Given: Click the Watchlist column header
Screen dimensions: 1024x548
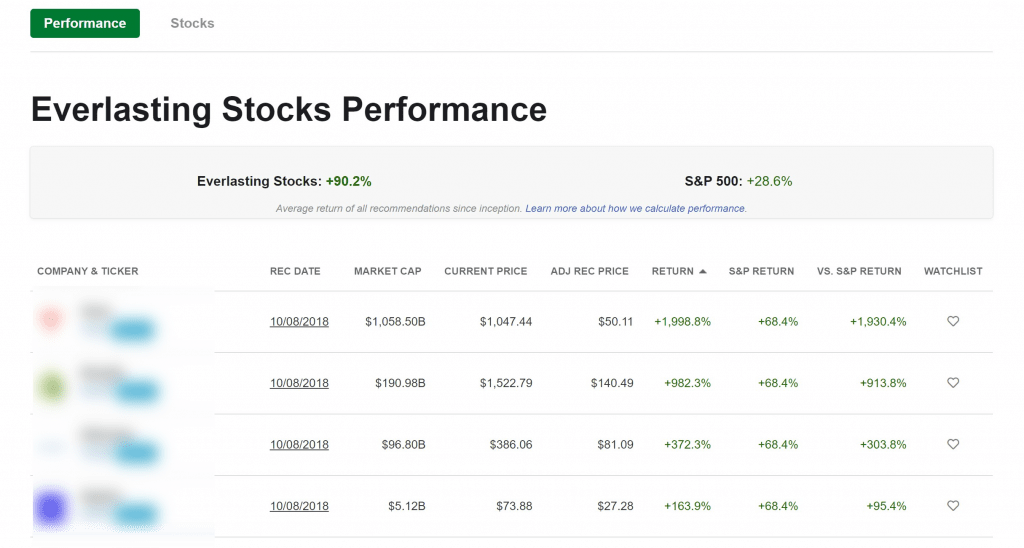Looking at the screenshot, I should pyautogui.click(x=953, y=271).
